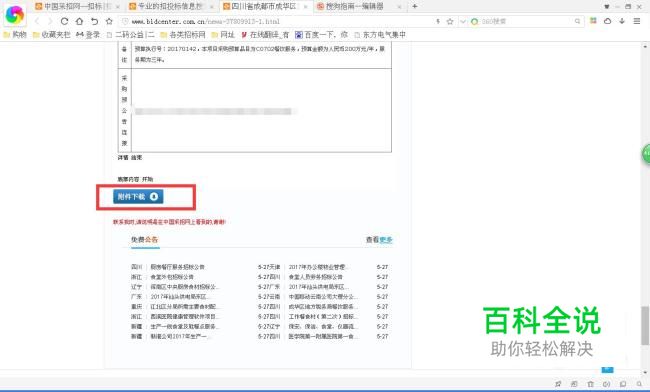650x392 pixels.
Task: Click the green floating circle at right edge
Action: tap(646, 154)
